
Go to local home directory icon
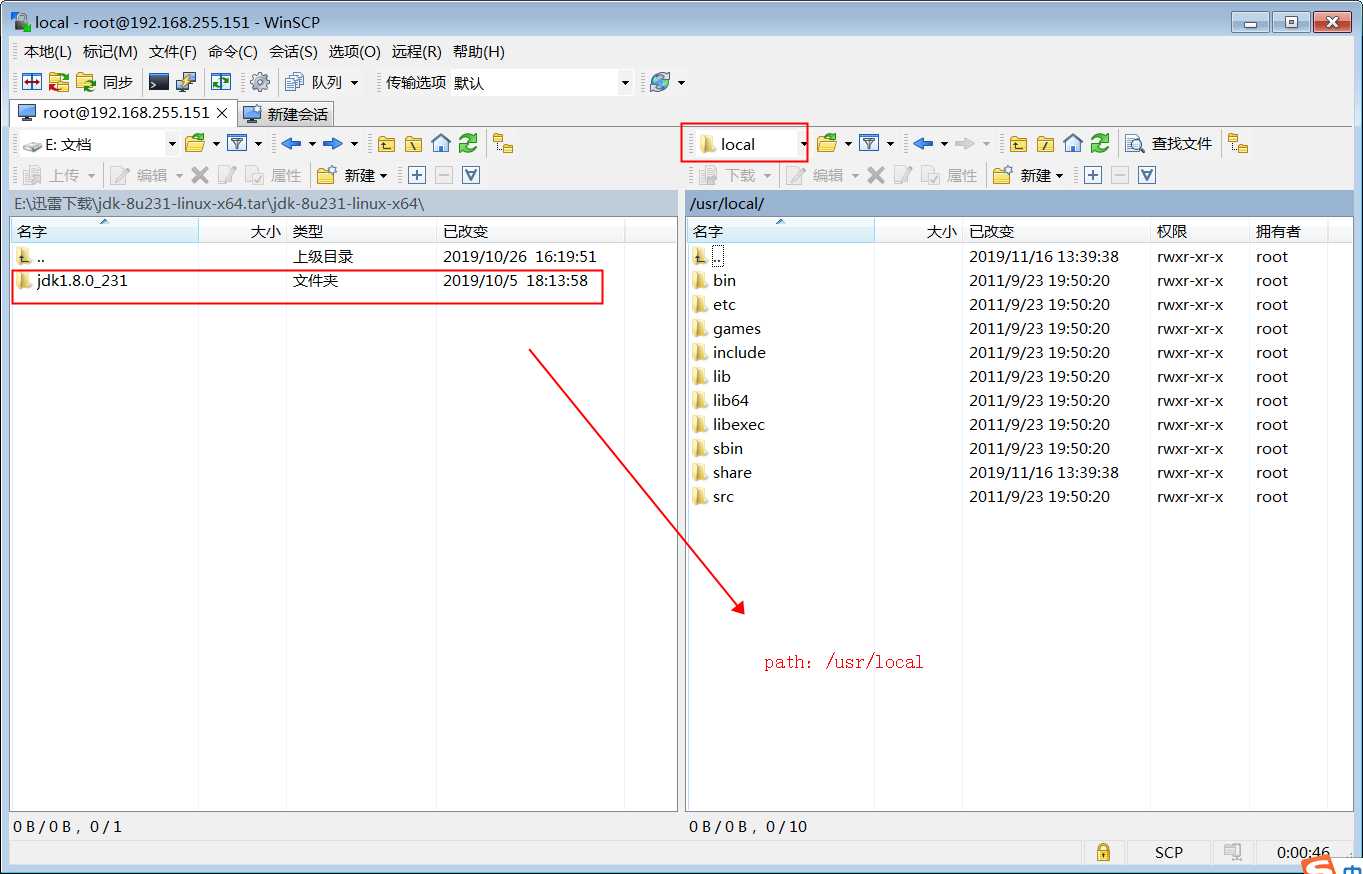[x=441, y=144]
